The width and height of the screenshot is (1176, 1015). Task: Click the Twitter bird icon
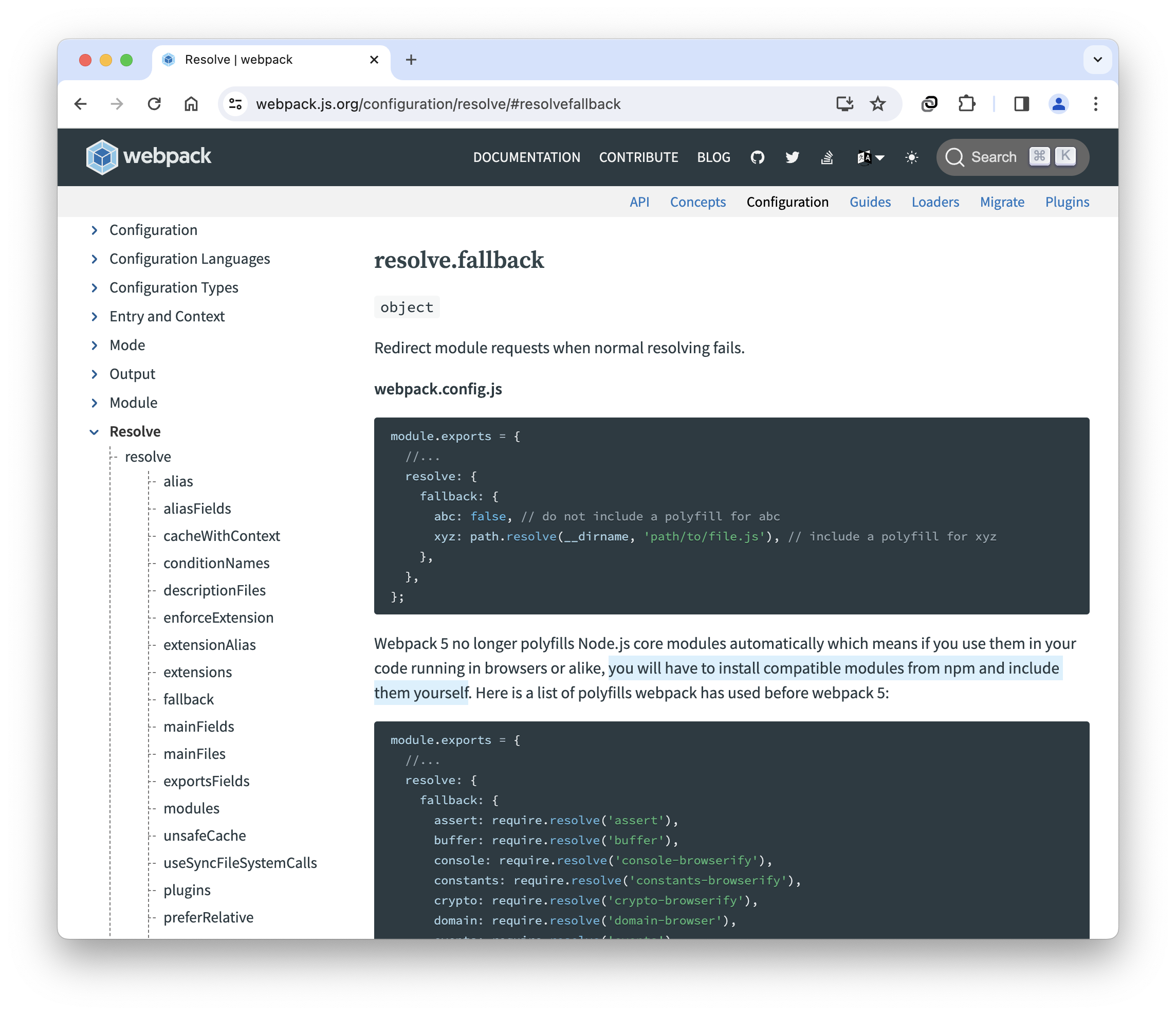point(792,157)
